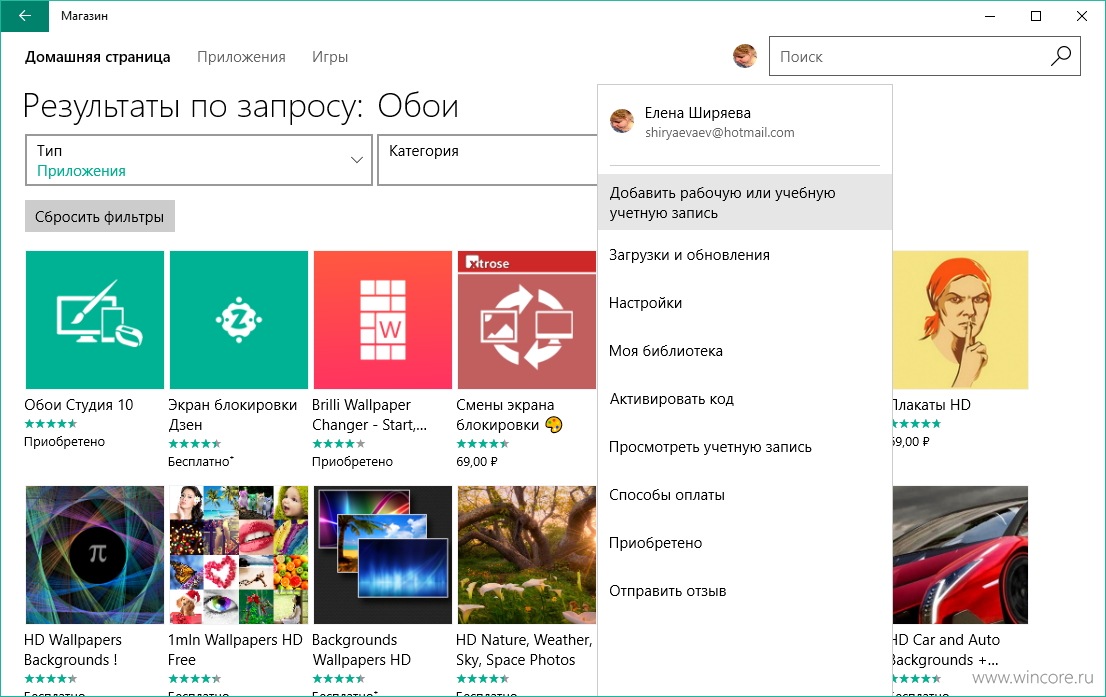The height and width of the screenshot is (697, 1106).
Task: Click star rating of Плакаты HD
Action: point(916,423)
